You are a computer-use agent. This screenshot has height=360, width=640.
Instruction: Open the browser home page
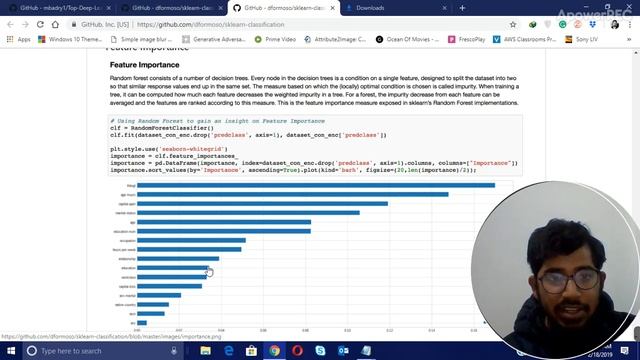pos(55,24)
